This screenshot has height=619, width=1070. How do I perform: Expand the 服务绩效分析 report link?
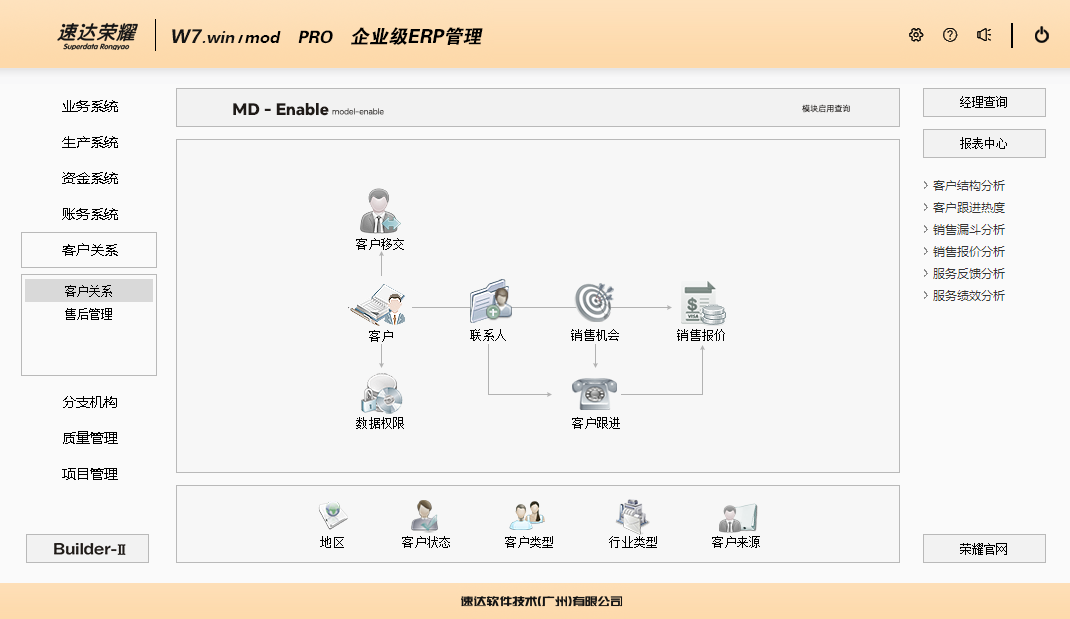tap(968, 296)
